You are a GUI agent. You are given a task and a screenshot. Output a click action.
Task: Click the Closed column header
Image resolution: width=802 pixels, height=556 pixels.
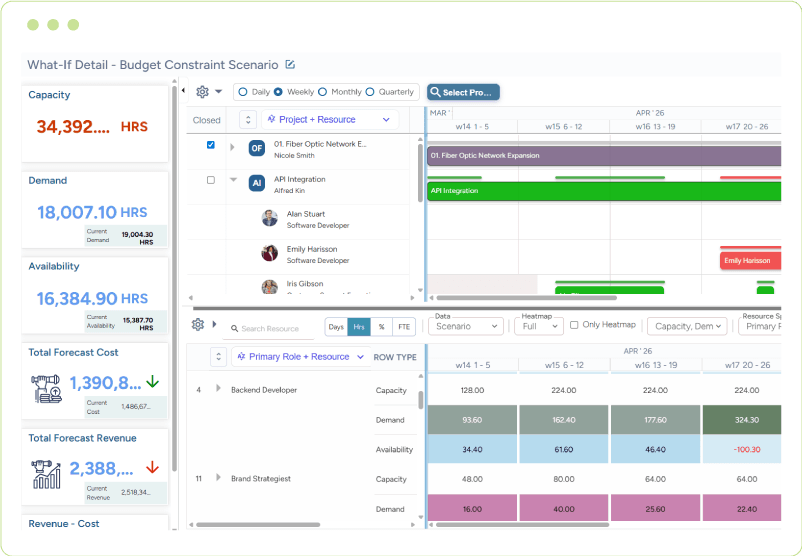pos(207,120)
